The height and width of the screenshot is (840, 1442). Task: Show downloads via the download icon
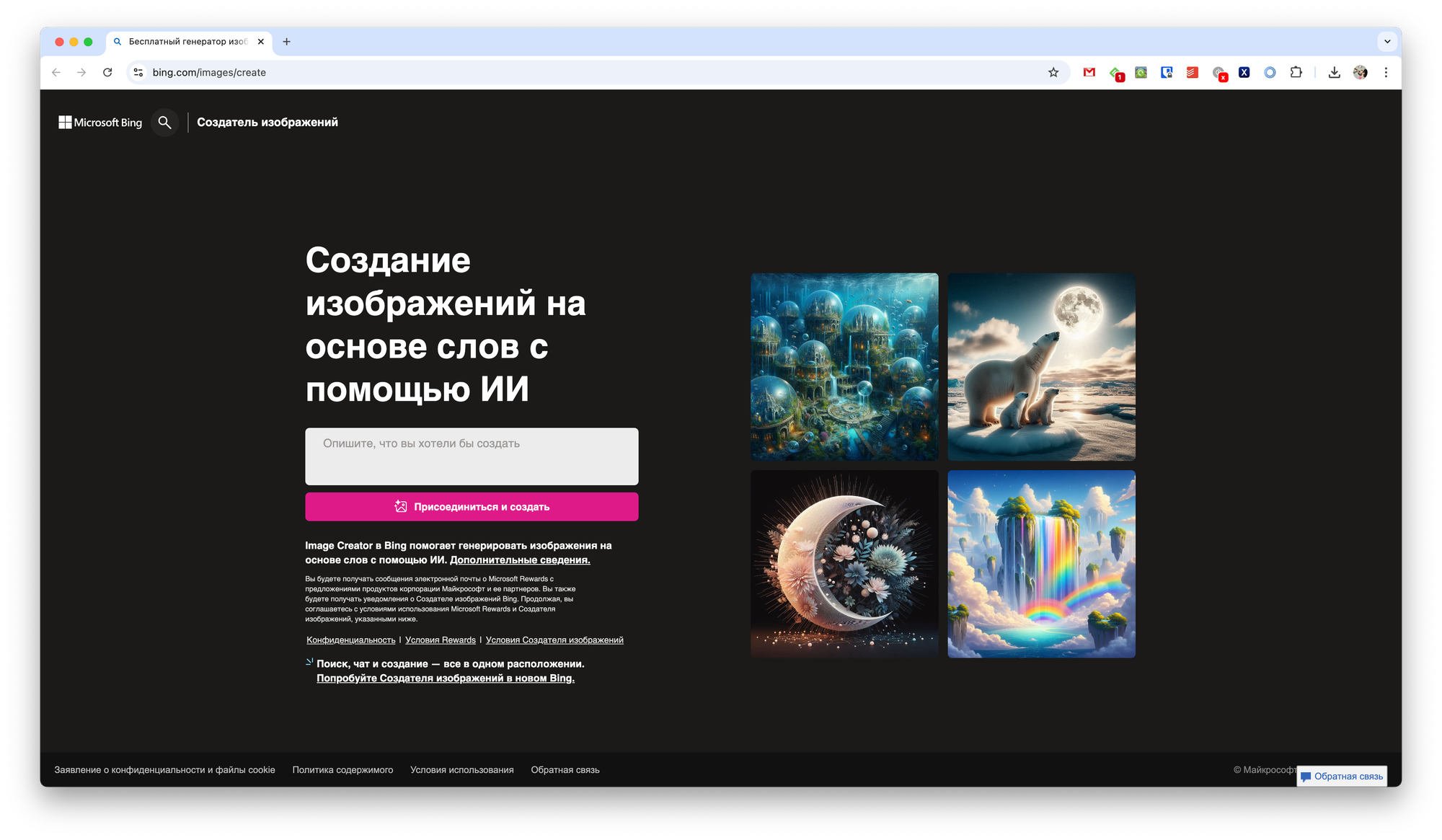[x=1334, y=72]
